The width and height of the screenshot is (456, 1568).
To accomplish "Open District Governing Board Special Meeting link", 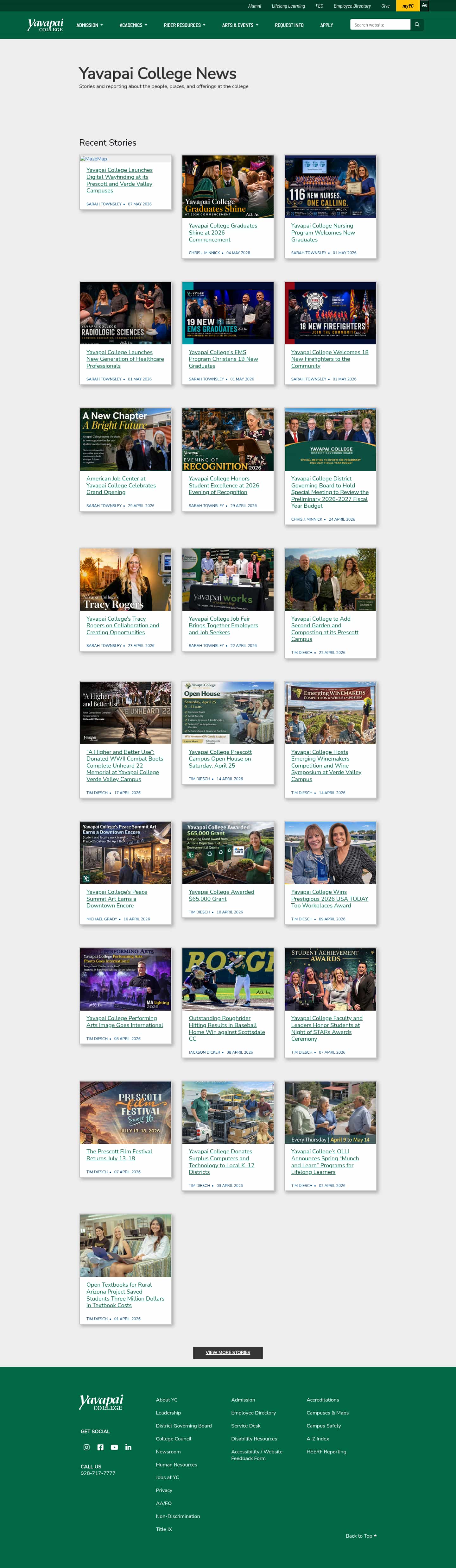I will [329, 492].
